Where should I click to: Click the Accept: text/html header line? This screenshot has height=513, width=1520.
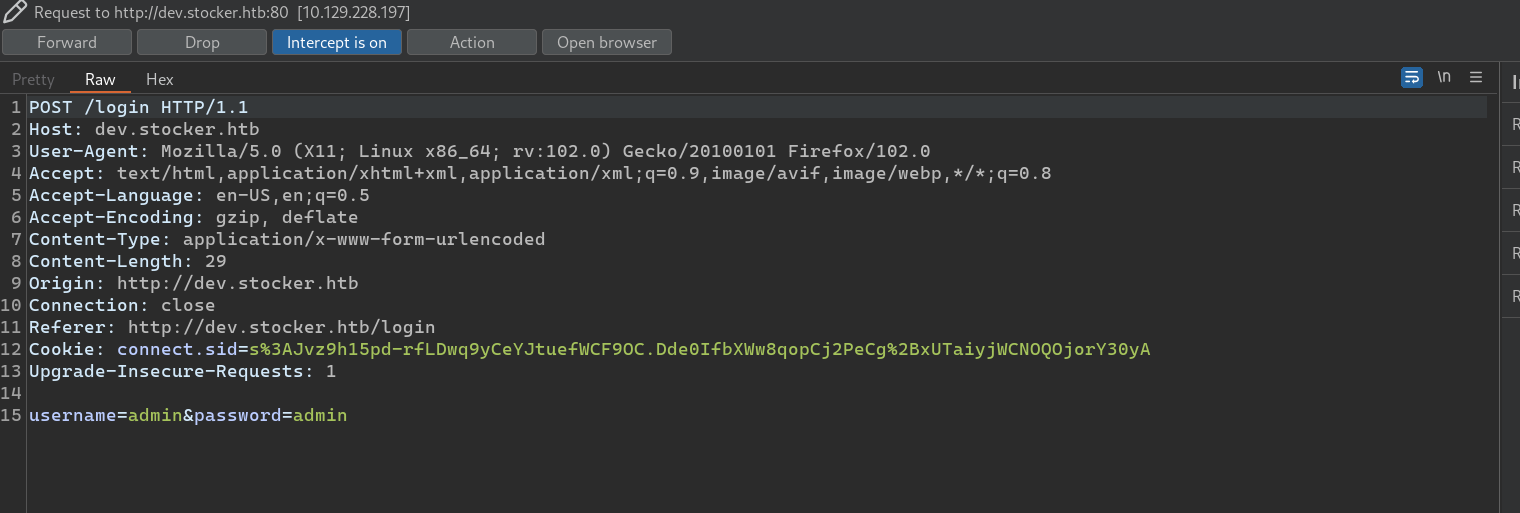click(x=540, y=173)
